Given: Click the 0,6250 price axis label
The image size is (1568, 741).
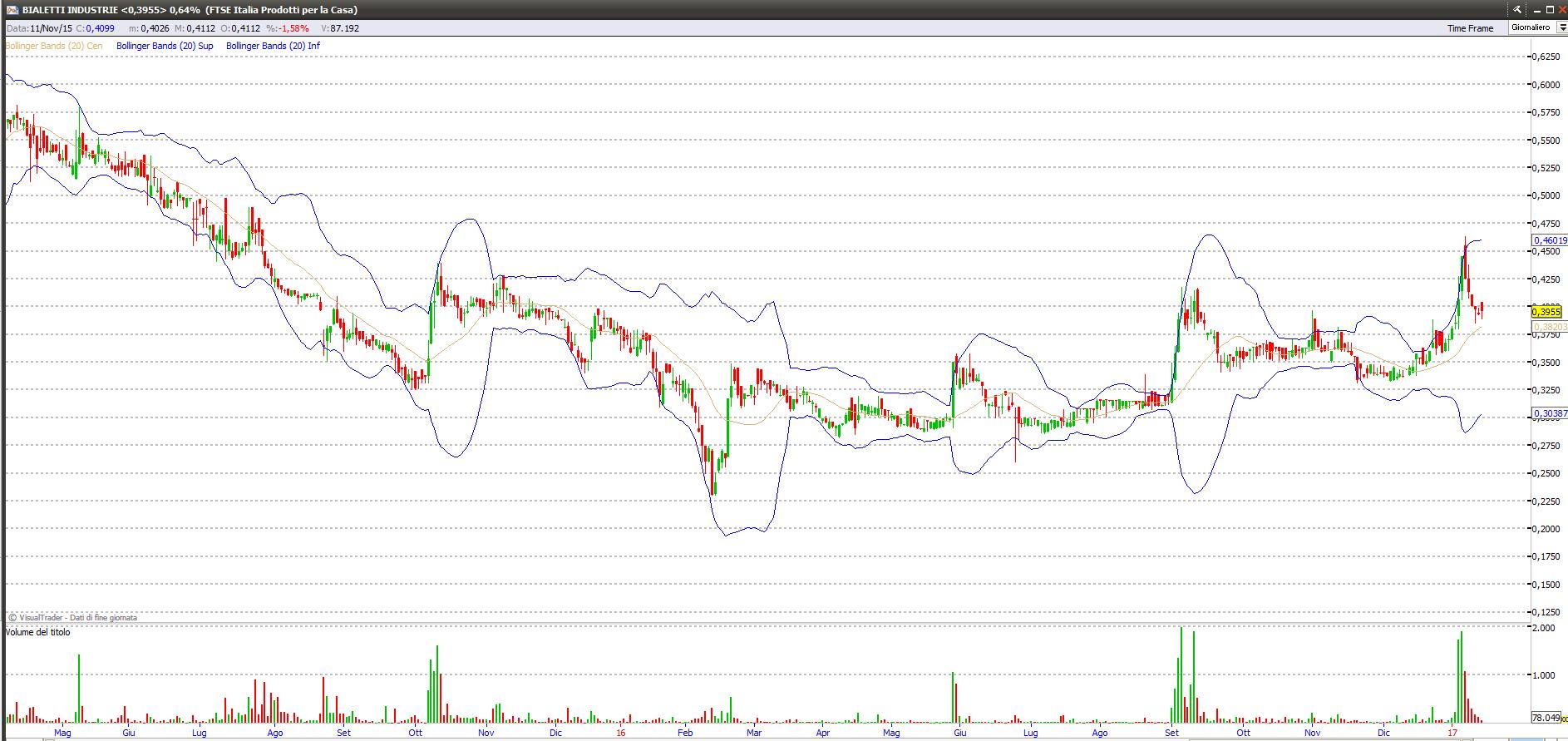Looking at the screenshot, I should tap(1546, 57).
